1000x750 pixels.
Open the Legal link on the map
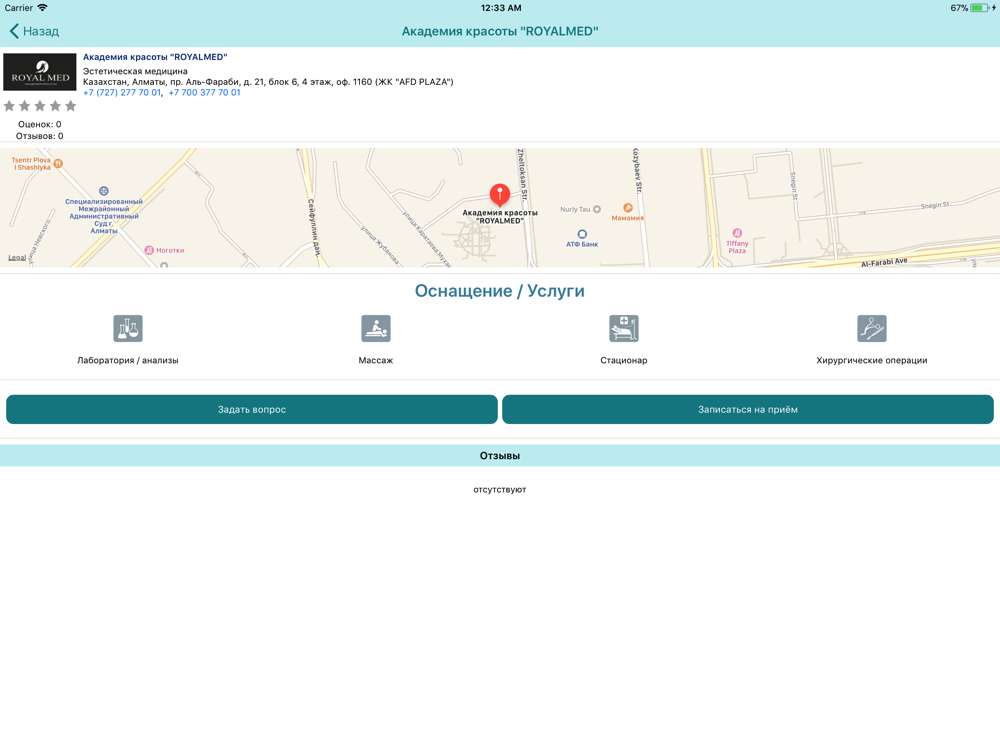coord(17,258)
